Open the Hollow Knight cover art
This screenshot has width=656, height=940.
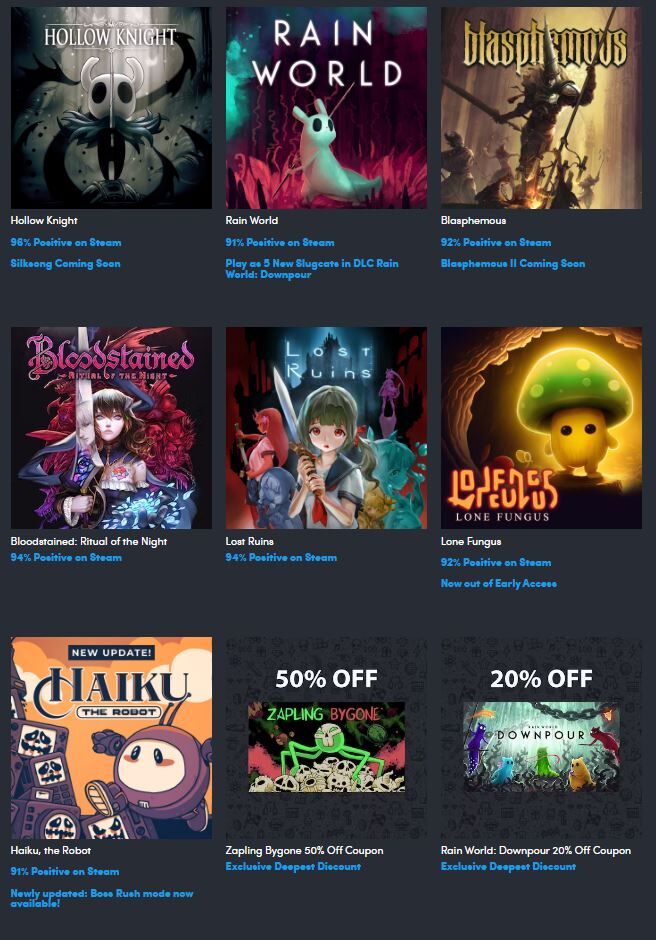[112, 108]
